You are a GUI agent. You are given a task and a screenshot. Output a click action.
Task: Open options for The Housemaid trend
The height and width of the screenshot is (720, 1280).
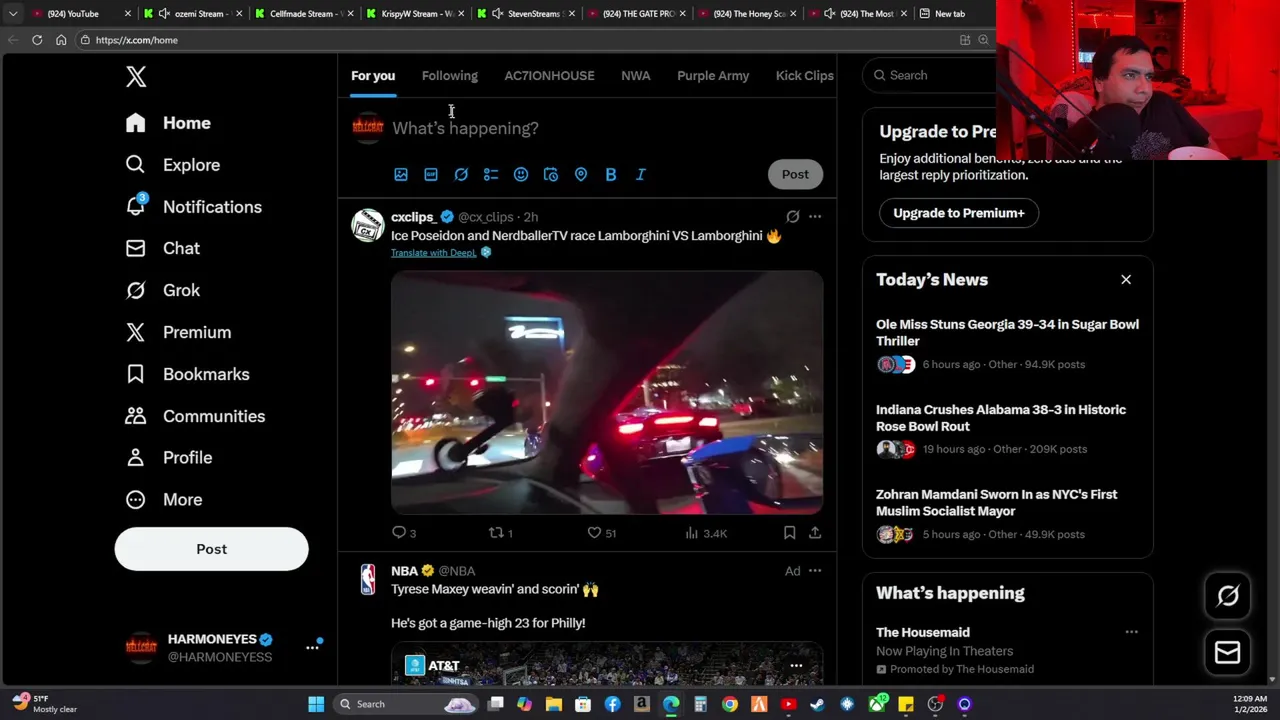pos(1131,632)
